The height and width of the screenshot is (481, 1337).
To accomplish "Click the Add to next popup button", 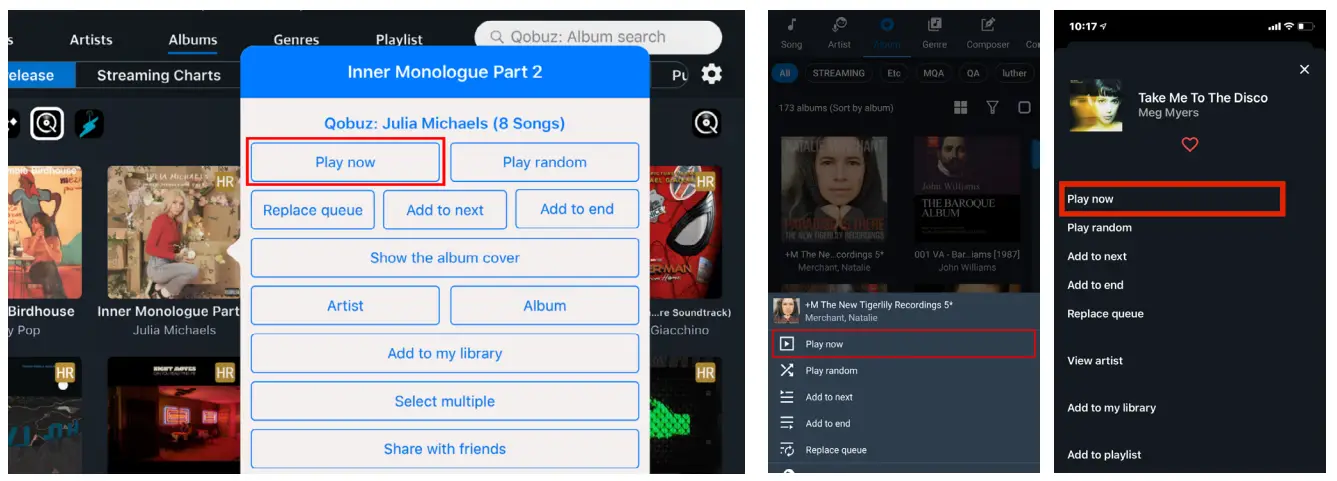I will coord(445,210).
